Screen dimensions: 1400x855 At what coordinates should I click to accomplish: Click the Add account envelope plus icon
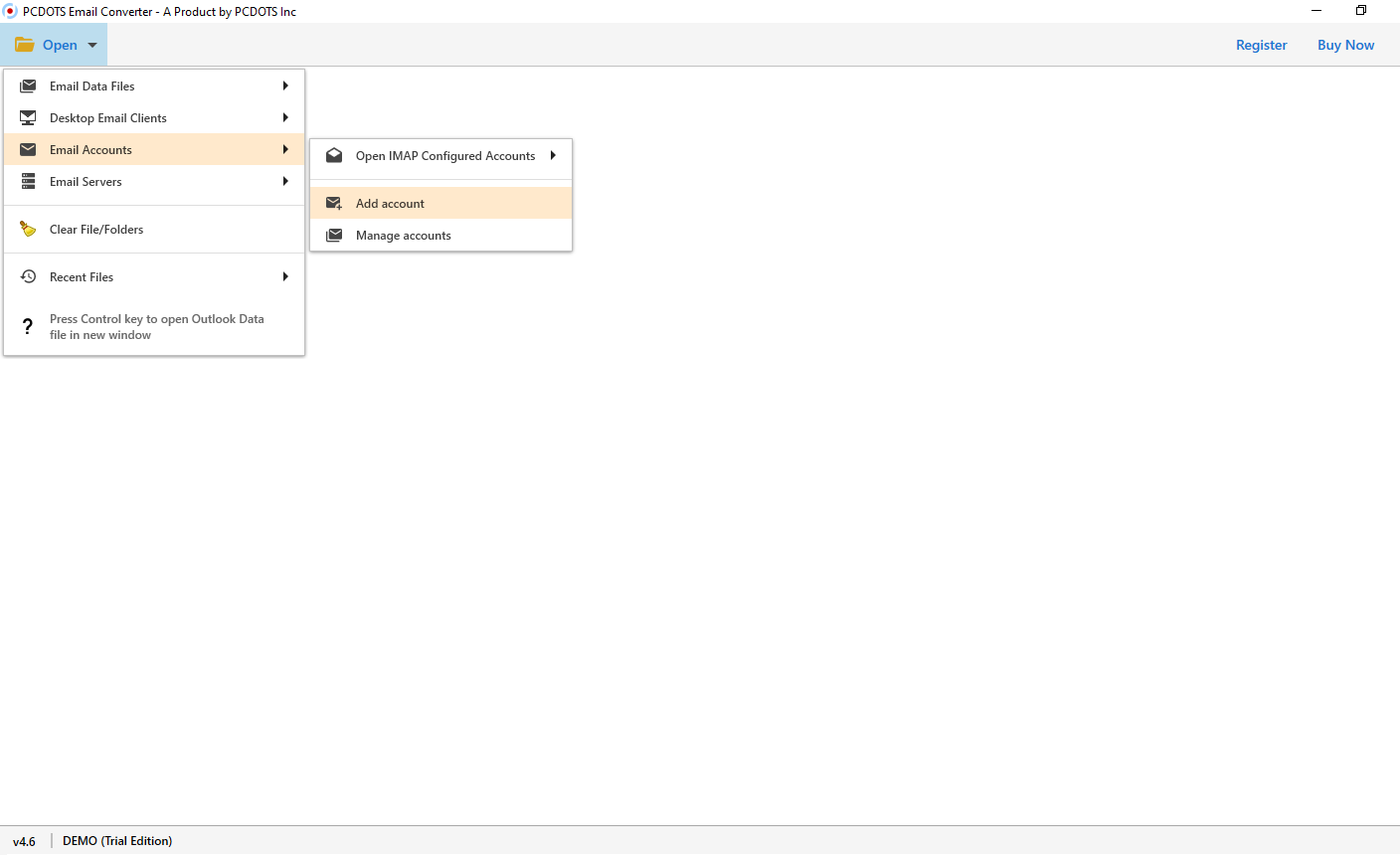point(334,204)
